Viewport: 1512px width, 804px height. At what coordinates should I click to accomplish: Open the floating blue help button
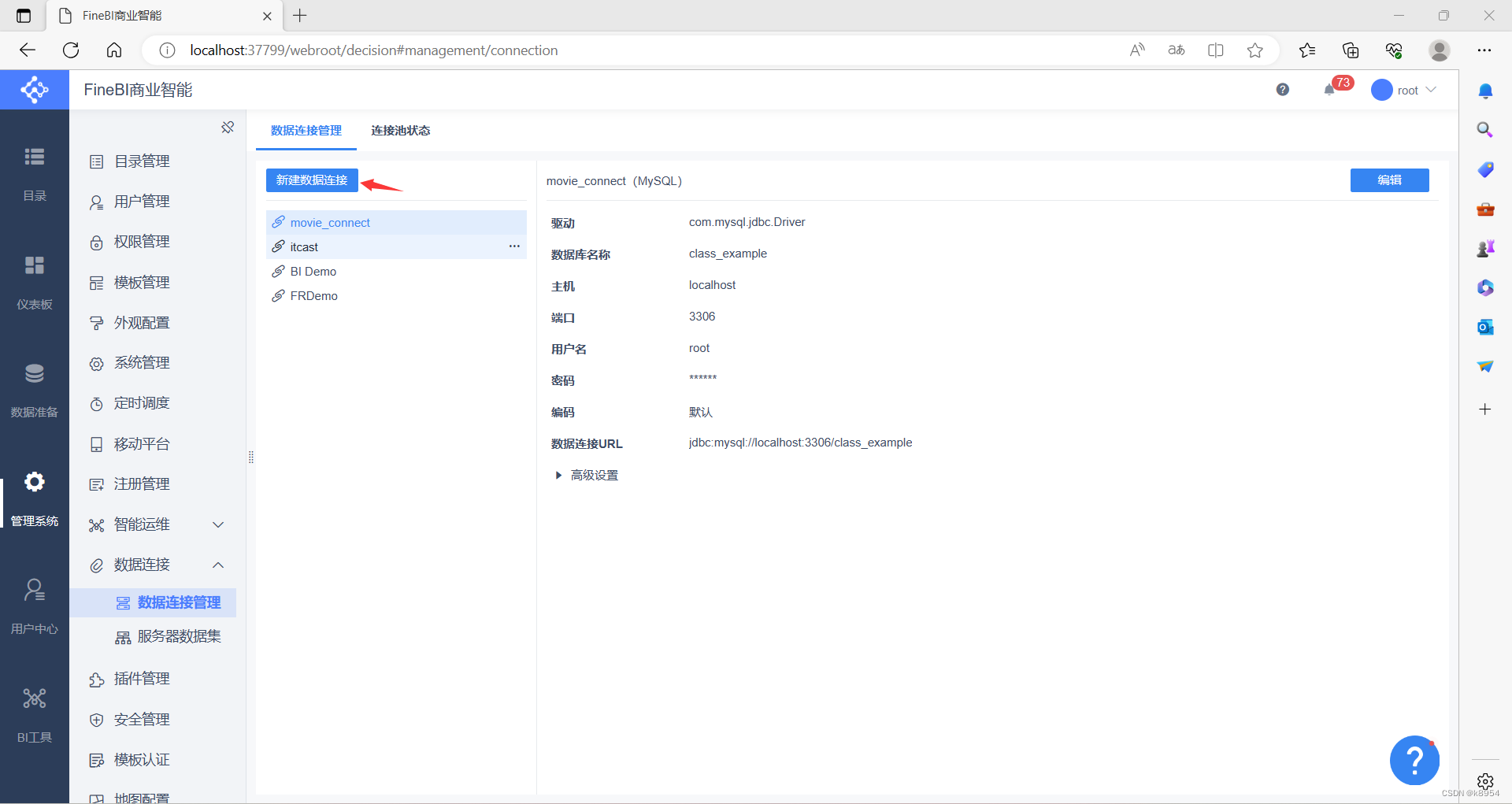click(1414, 760)
